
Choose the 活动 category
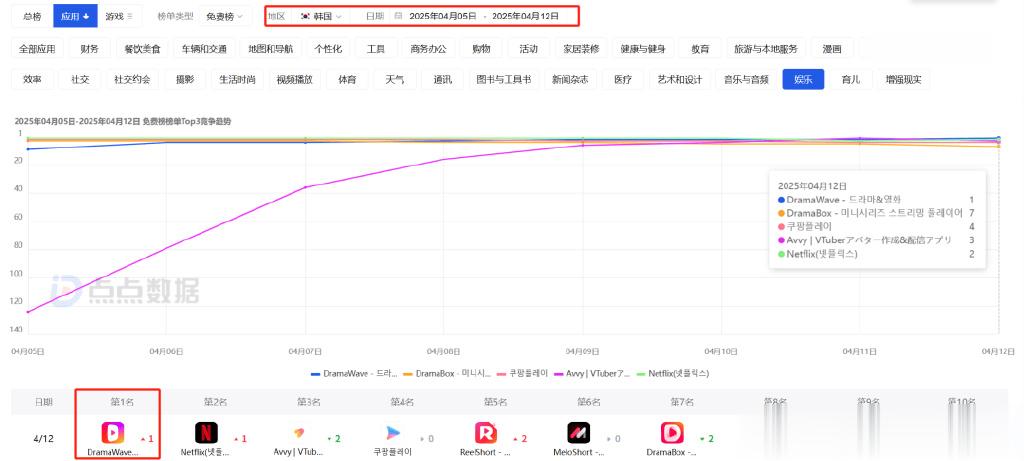[x=528, y=49]
